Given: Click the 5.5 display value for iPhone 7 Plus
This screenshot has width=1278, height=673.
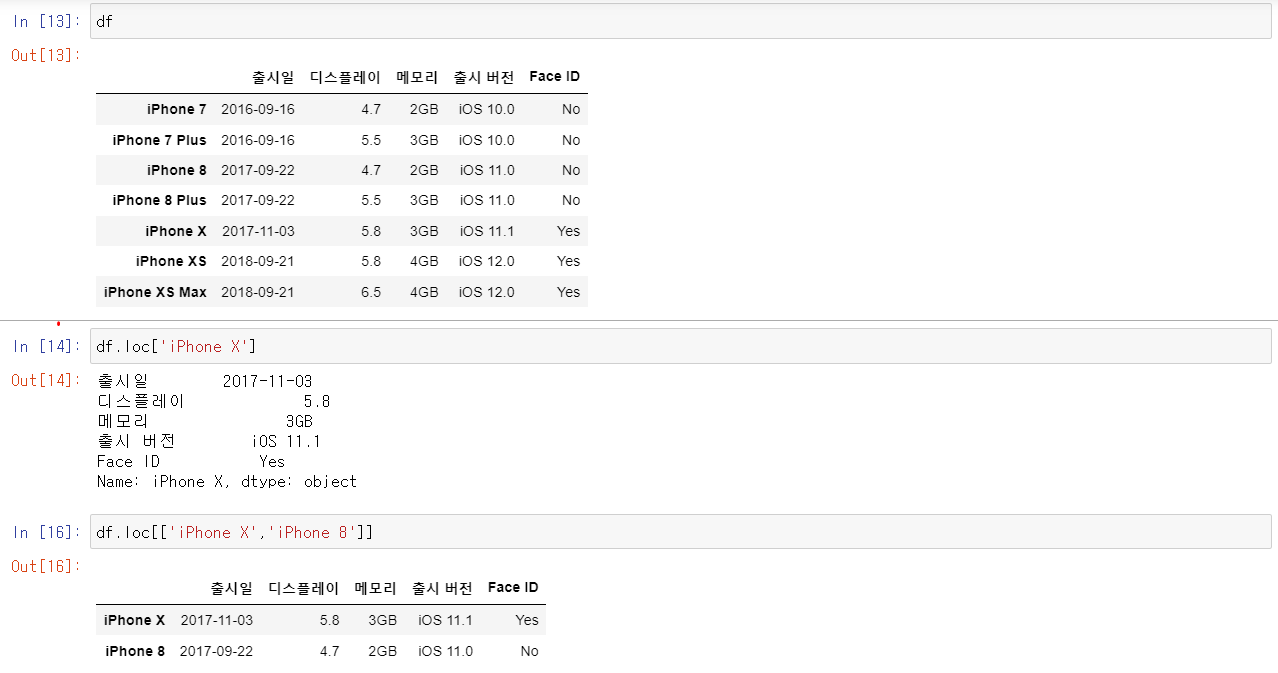Looking at the screenshot, I should point(371,140).
